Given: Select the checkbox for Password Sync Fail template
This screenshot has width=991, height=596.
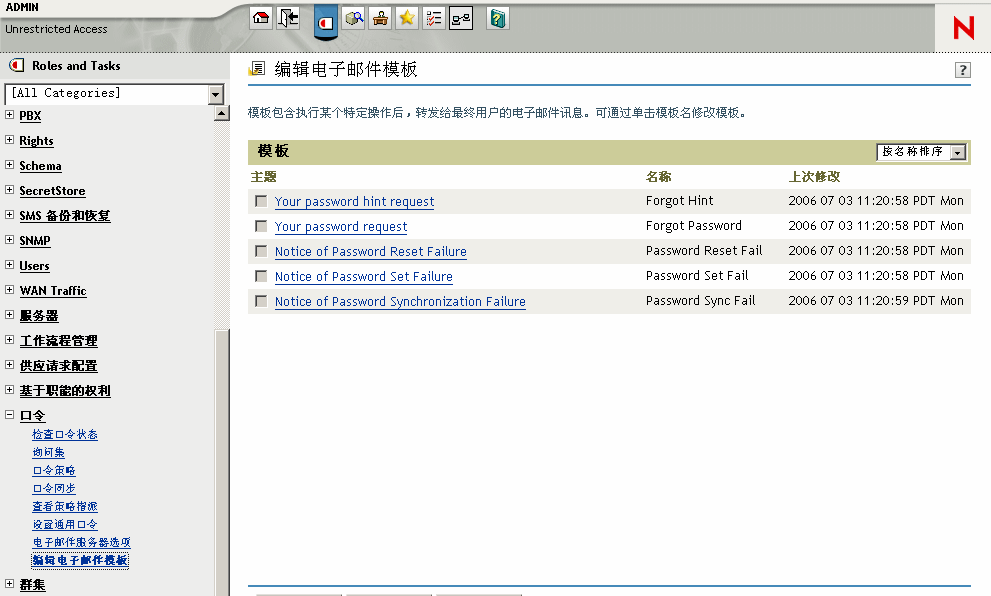Looking at the screenshot, I should coord(261,300).
